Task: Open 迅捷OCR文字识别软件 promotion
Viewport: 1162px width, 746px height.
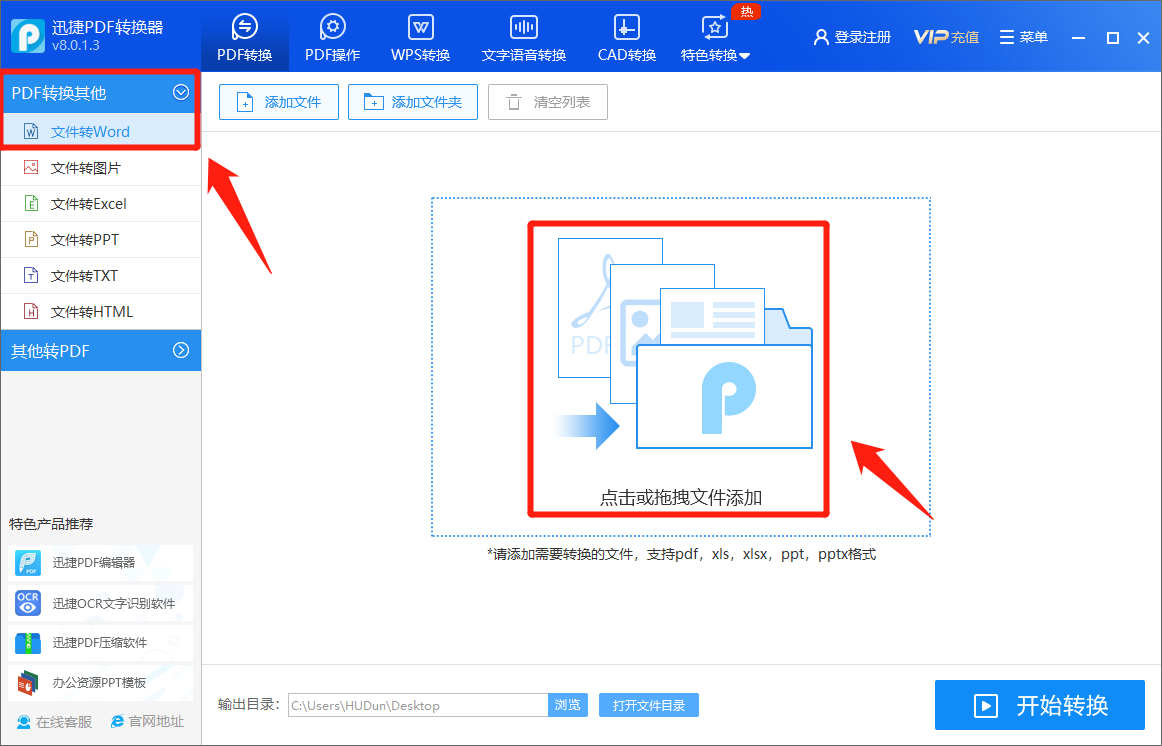Action: click(x=100, y=603)
